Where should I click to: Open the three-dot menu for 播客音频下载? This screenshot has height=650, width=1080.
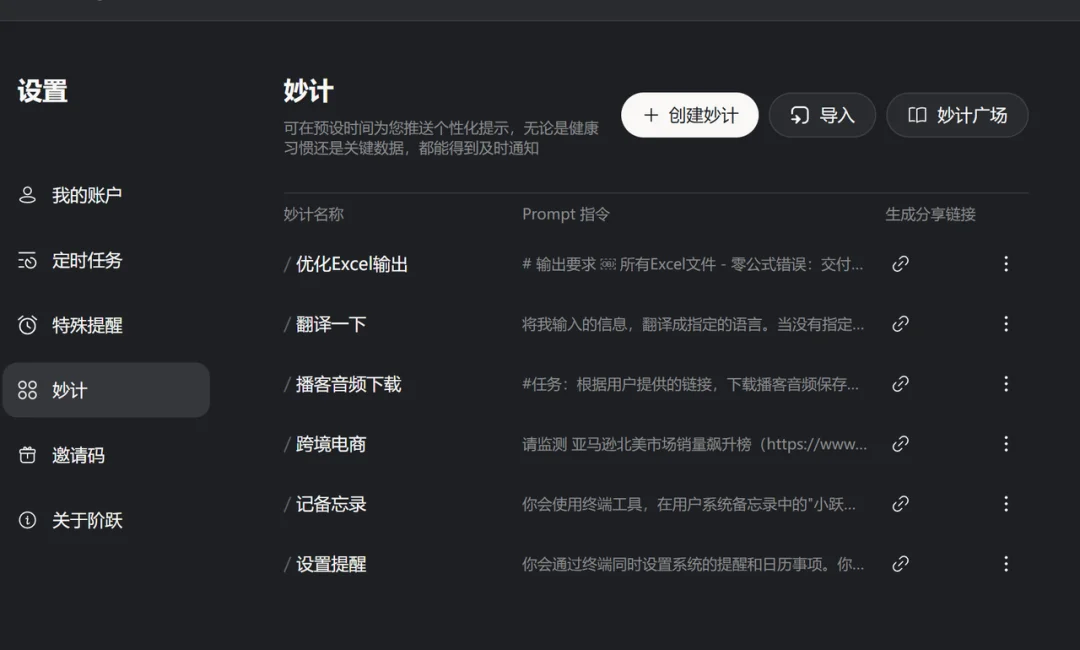[x=1005, y=384]
